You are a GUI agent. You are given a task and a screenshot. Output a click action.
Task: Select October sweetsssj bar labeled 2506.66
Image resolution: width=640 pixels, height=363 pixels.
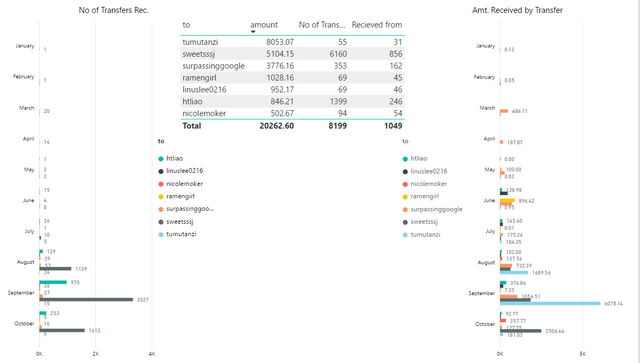521,331
